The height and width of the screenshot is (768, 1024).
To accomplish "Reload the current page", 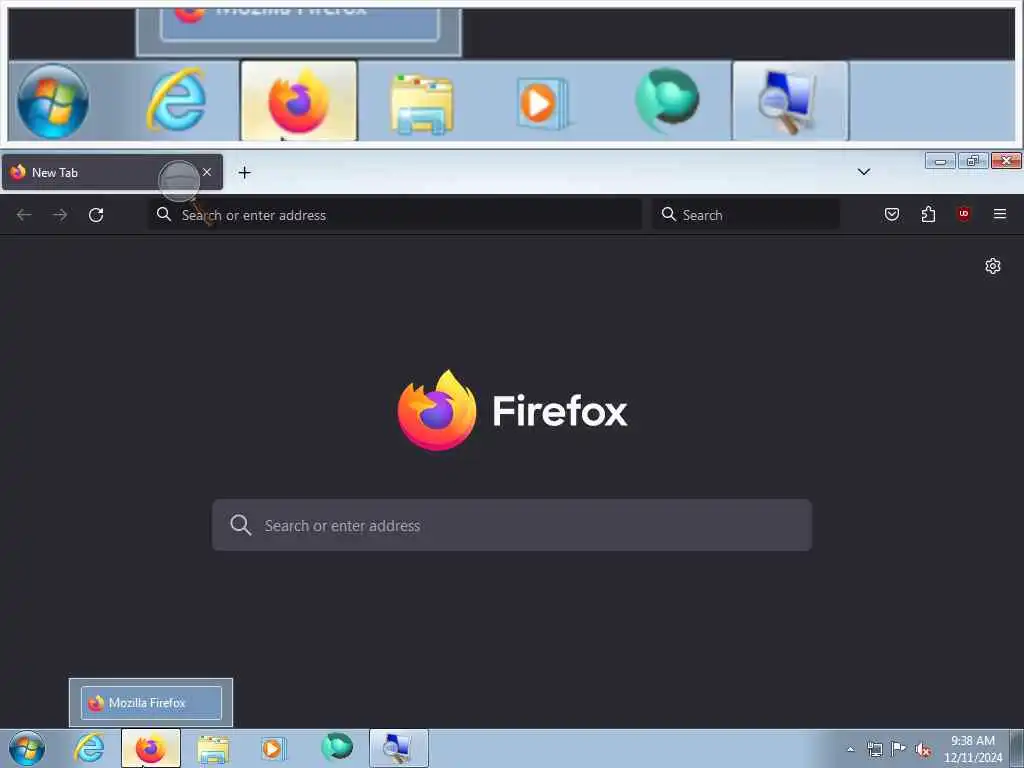I will point(96,215).
